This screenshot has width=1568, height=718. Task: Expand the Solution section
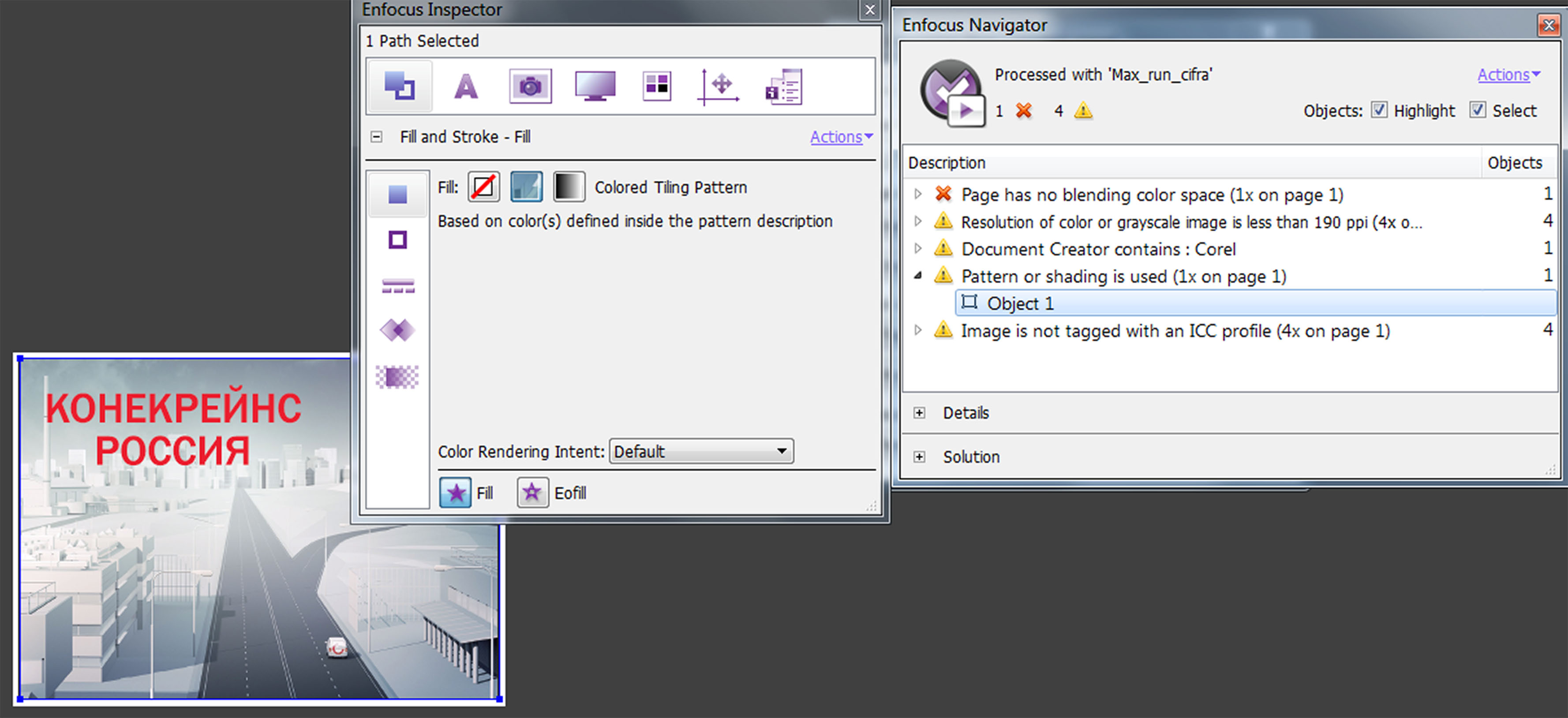click(x=919, y=457)
